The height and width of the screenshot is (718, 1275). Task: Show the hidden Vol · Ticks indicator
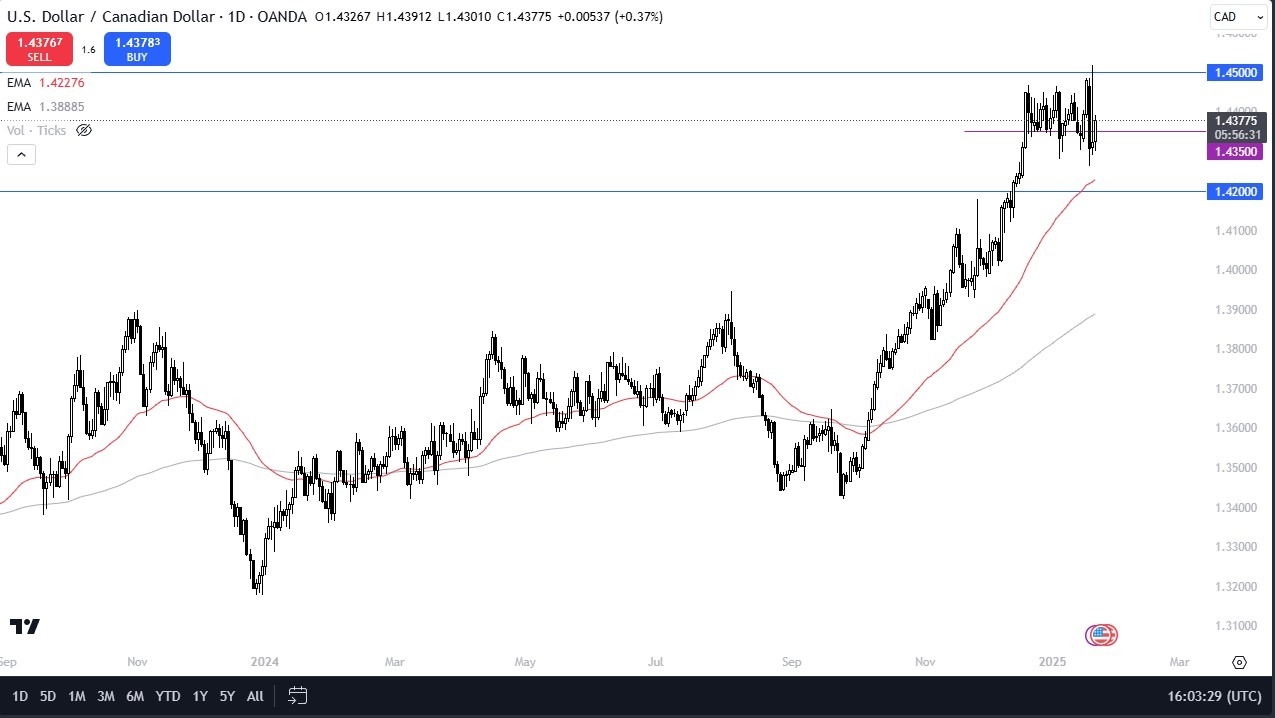tap(84, 130)
